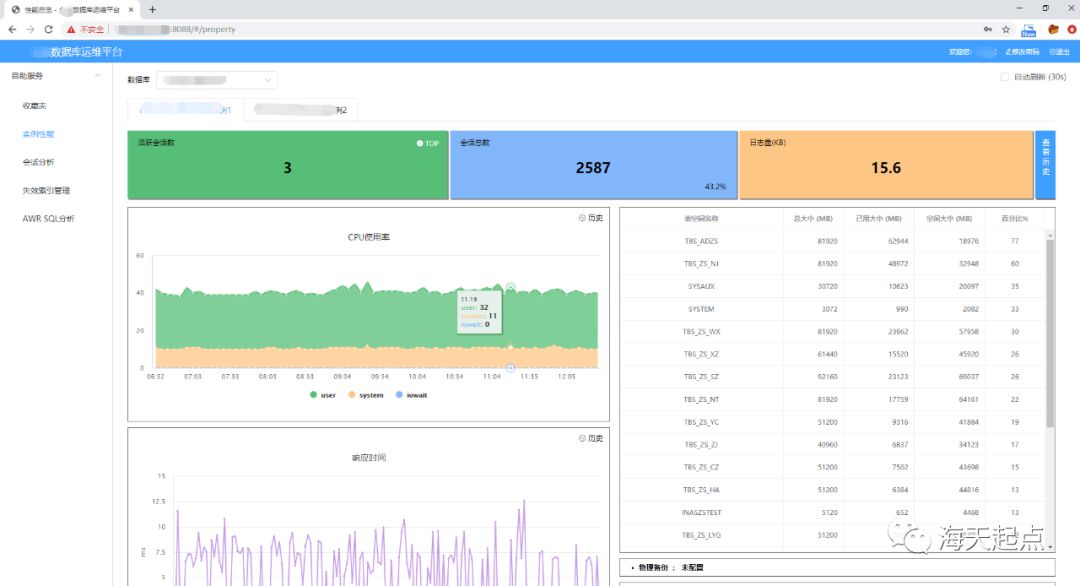Viewport: 1080px width, 586px height.
Task: Toggle the user series in CPU legend
Action: click(322, 395)
